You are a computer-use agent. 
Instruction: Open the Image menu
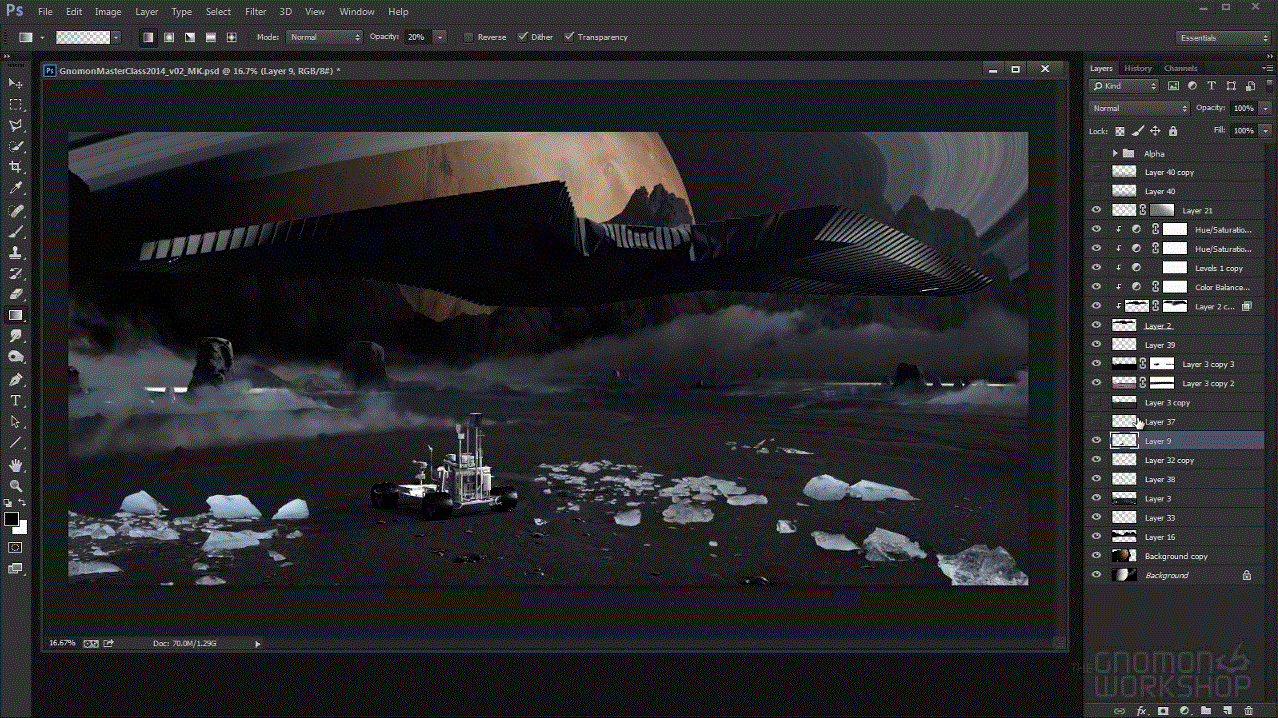[x=108, y=12]
